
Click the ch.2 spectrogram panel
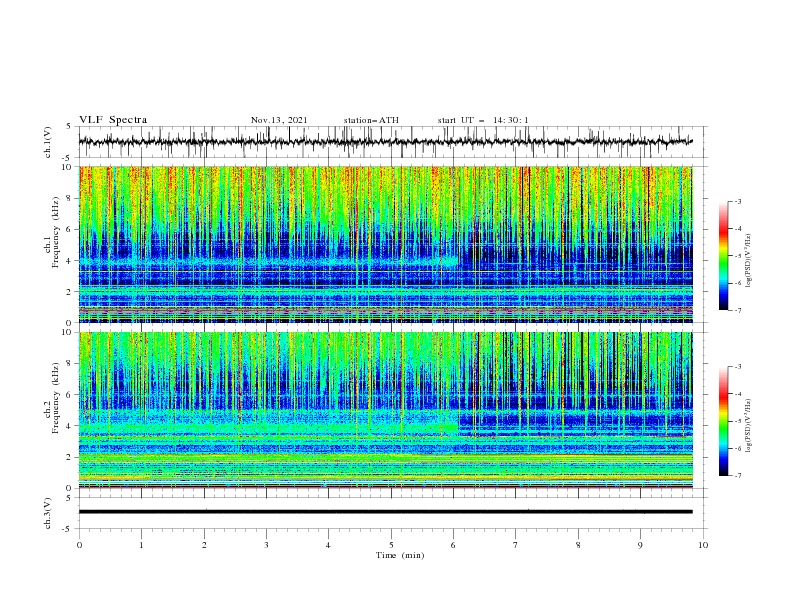click(x=385, y=410)
